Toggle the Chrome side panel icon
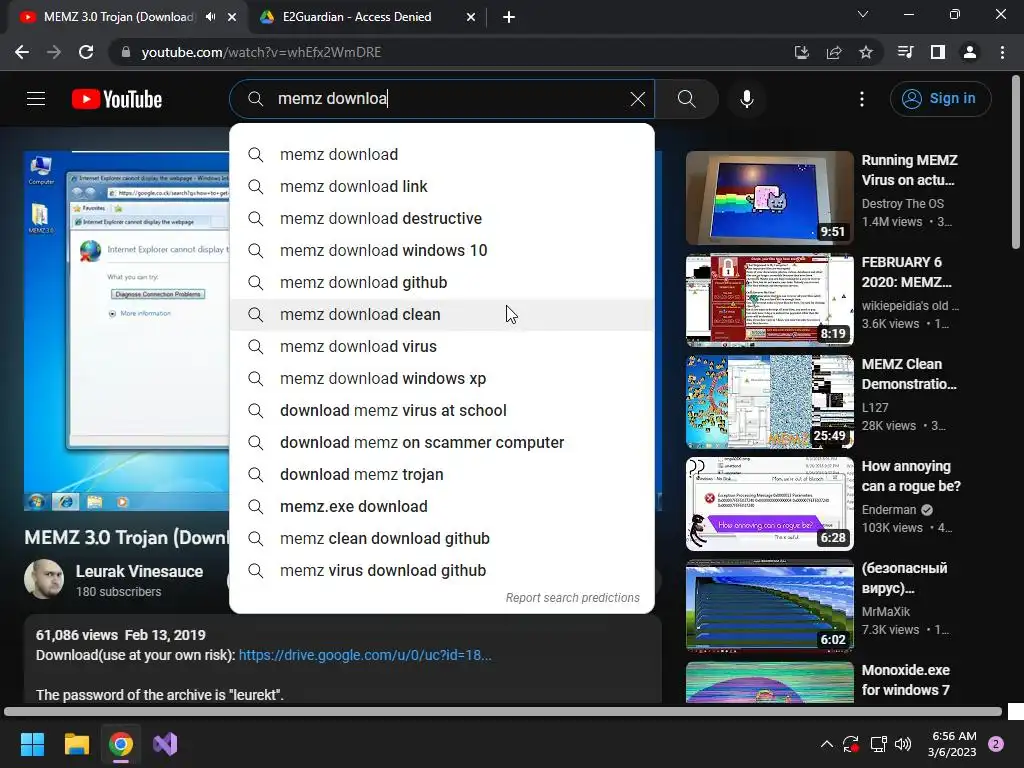1024x768 pixels. pos(938,52)
